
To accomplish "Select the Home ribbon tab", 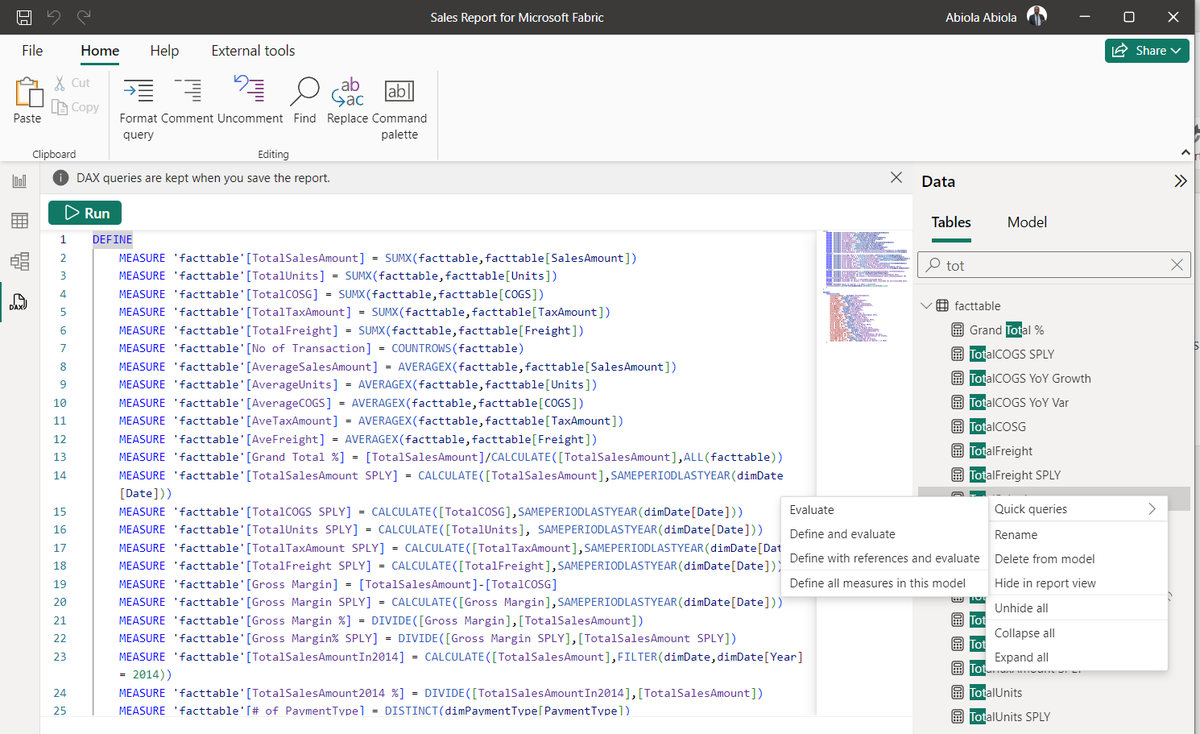I will (x=100, y=50).
